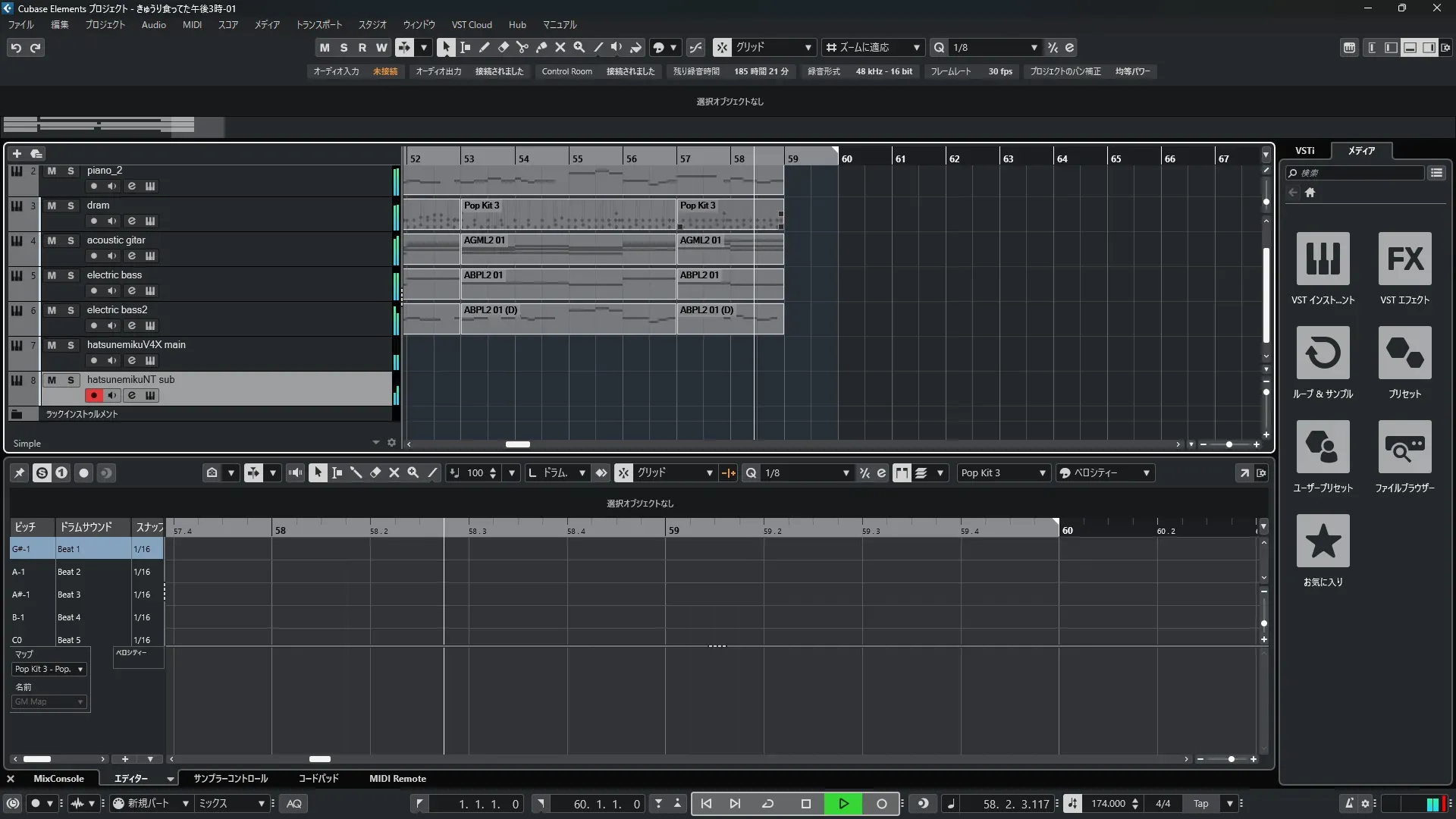Solo the electric bass track
The width and height of the screenshot is (1456, 819).
[71, 275]
